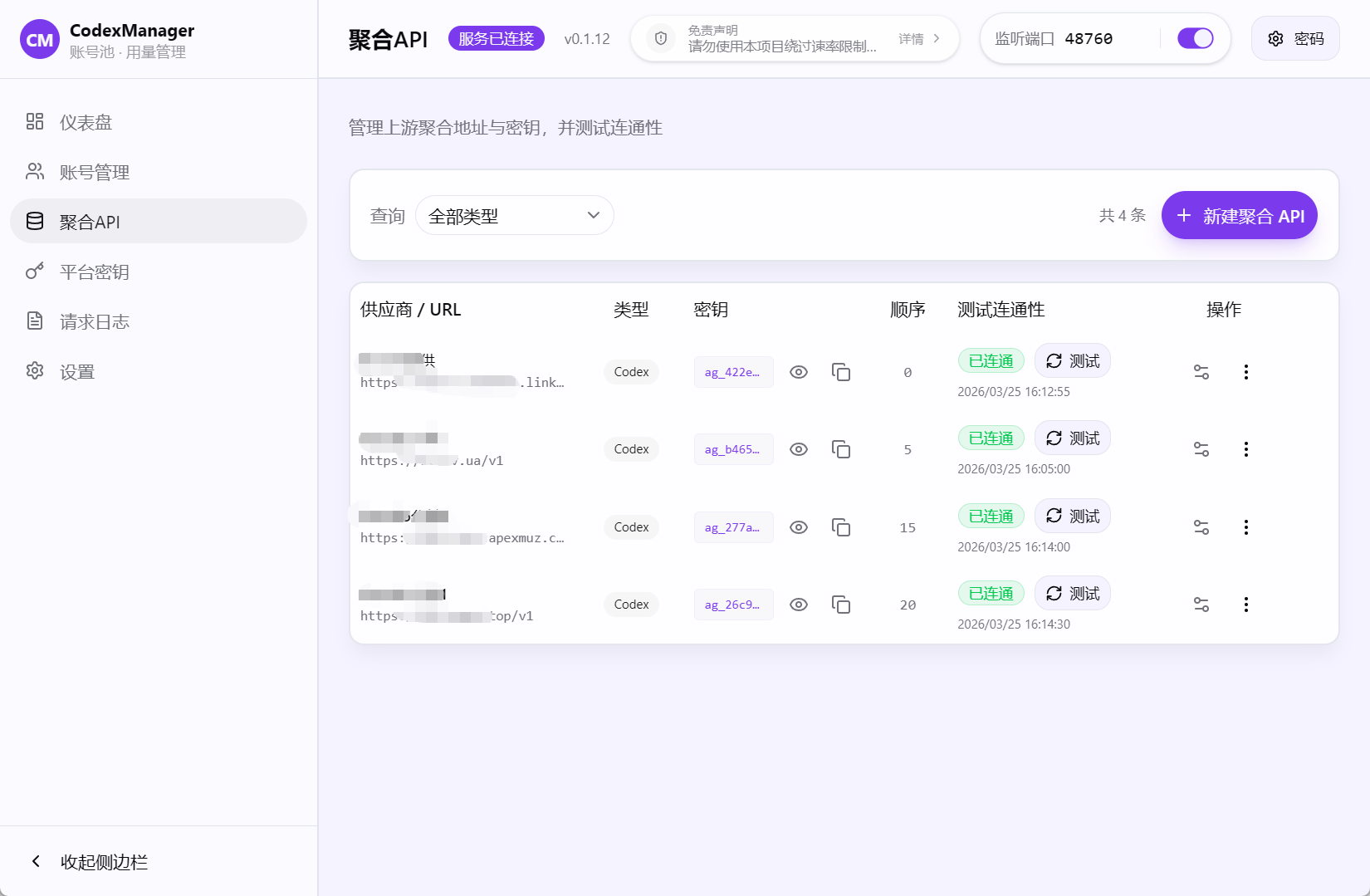Image resolution: width=1370 pixels, height=896 pixels.
Task: Open the 全部类型 type filter dropdown
Action: click(x=514, y=215)
